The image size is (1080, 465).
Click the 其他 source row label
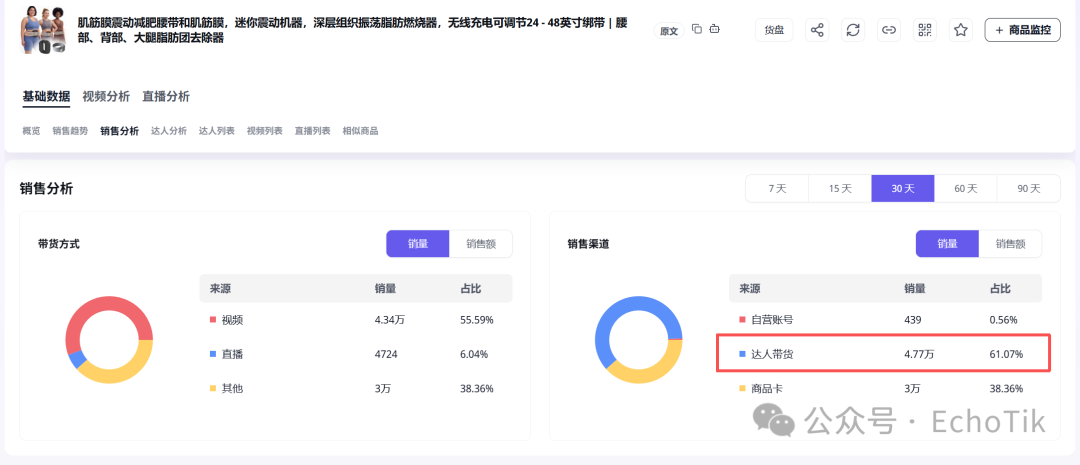tap(232, 389)
